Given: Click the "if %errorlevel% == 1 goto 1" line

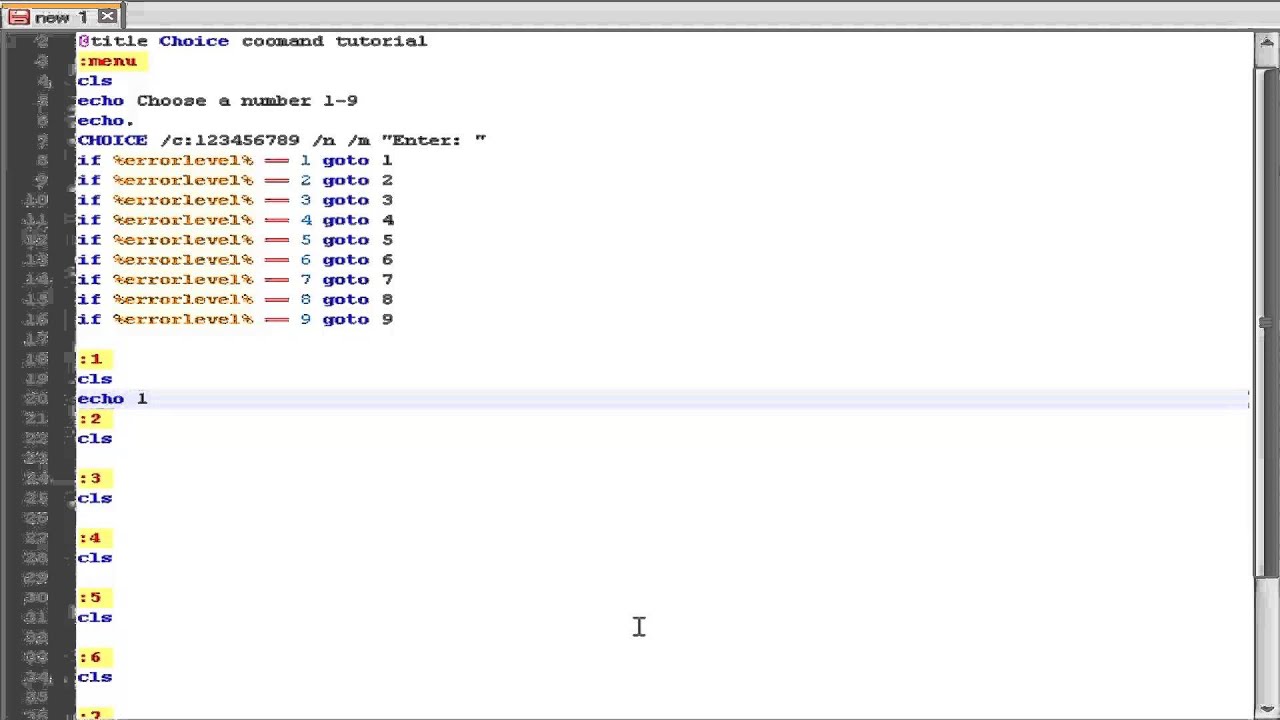Looking at the screenshot, I should [x=235, y=161].
